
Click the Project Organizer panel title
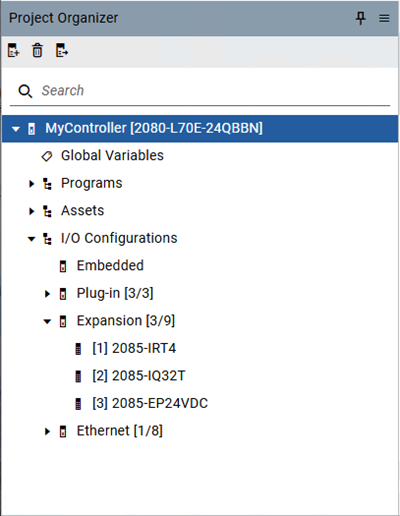click(x=63, y=18)
